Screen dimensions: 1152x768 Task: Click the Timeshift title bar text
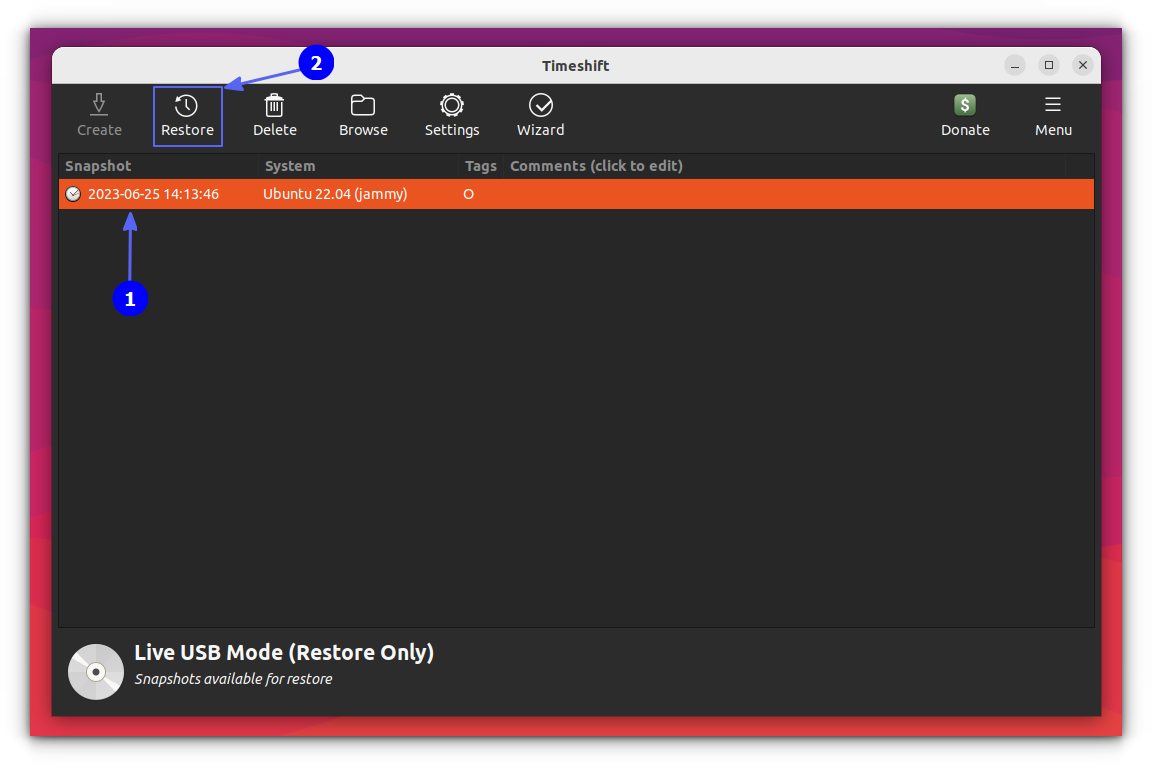[x=575, y=65]
